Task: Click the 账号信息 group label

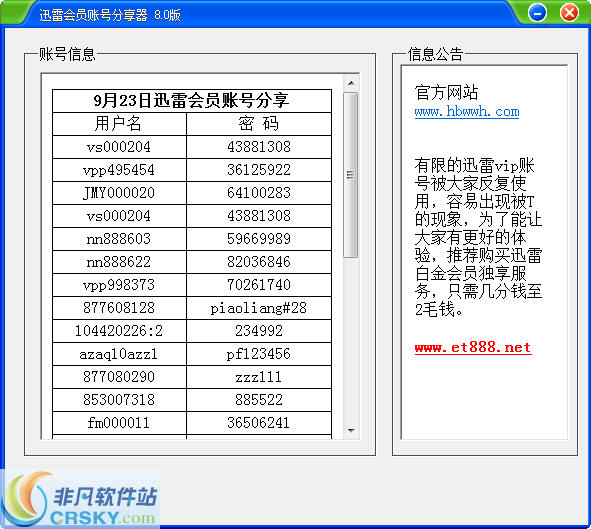Action: click(x=67, y=54)
